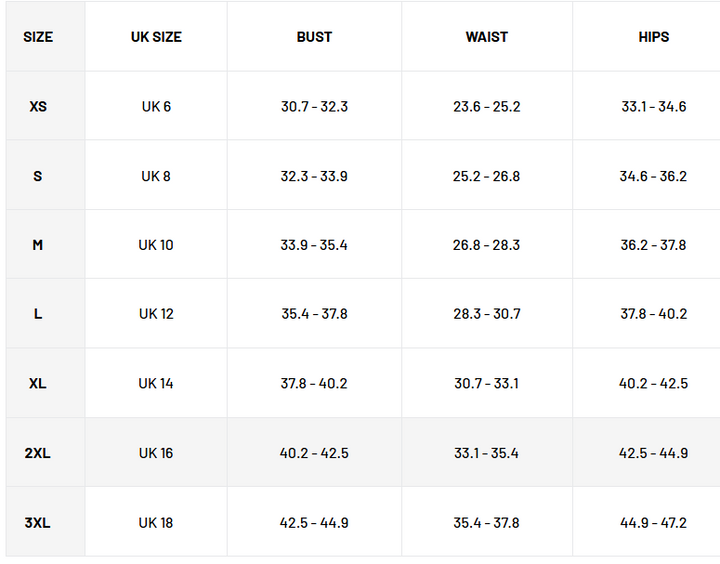This screenshot has width=720, height=564.
Task: Select bust value 42.5 - 44.9
Action: (314, 523)
